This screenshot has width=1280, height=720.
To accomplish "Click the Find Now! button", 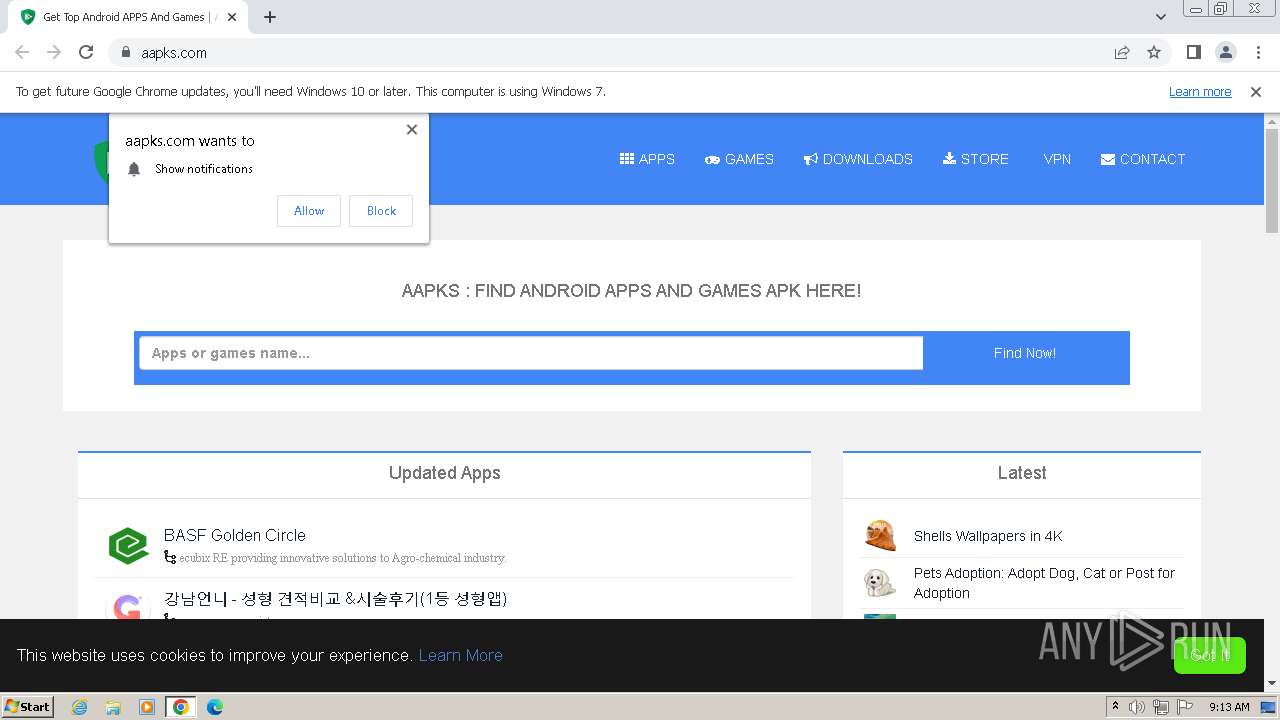I will (x=1025, y=353).
